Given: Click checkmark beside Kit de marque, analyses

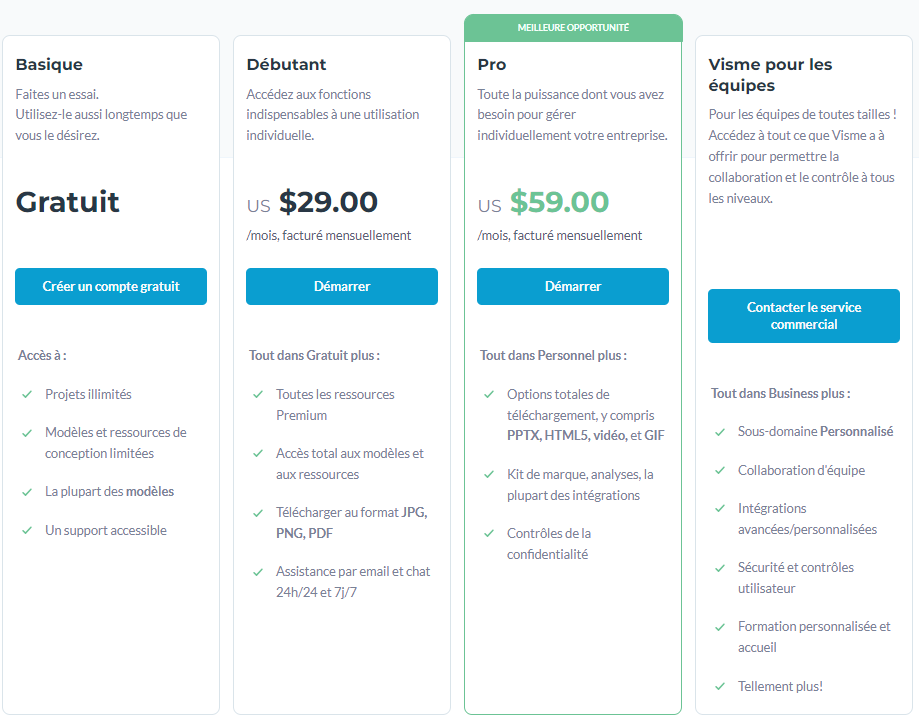Looking at the screenshot, I should point(489,475).
